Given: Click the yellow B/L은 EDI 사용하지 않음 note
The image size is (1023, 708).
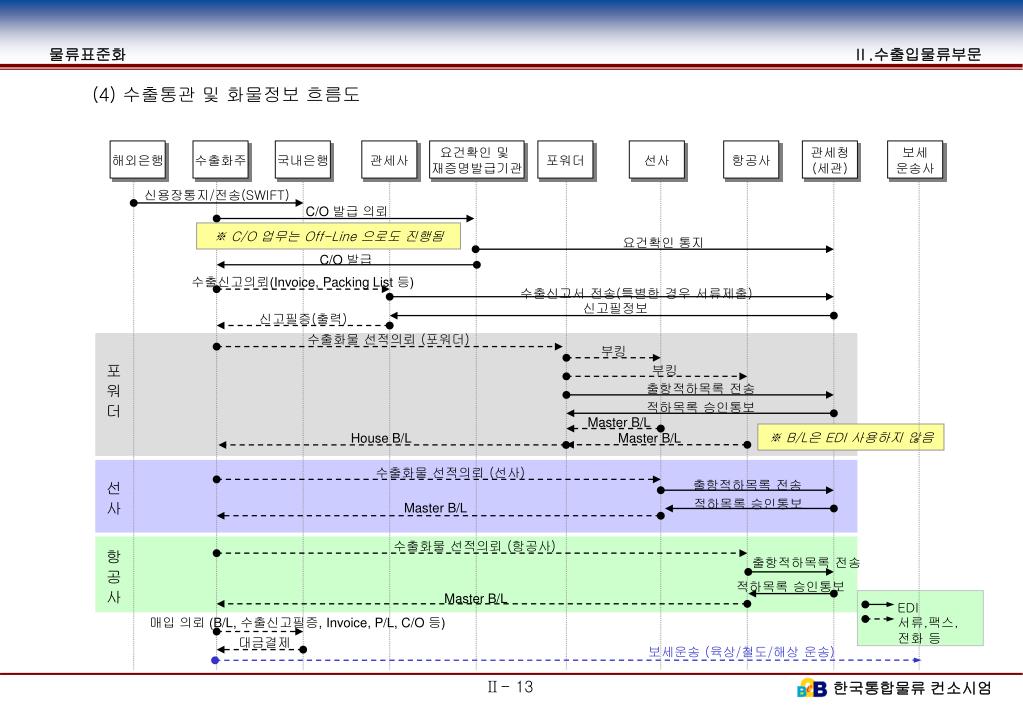Looking at the screenshot, I should click(851, 437).
